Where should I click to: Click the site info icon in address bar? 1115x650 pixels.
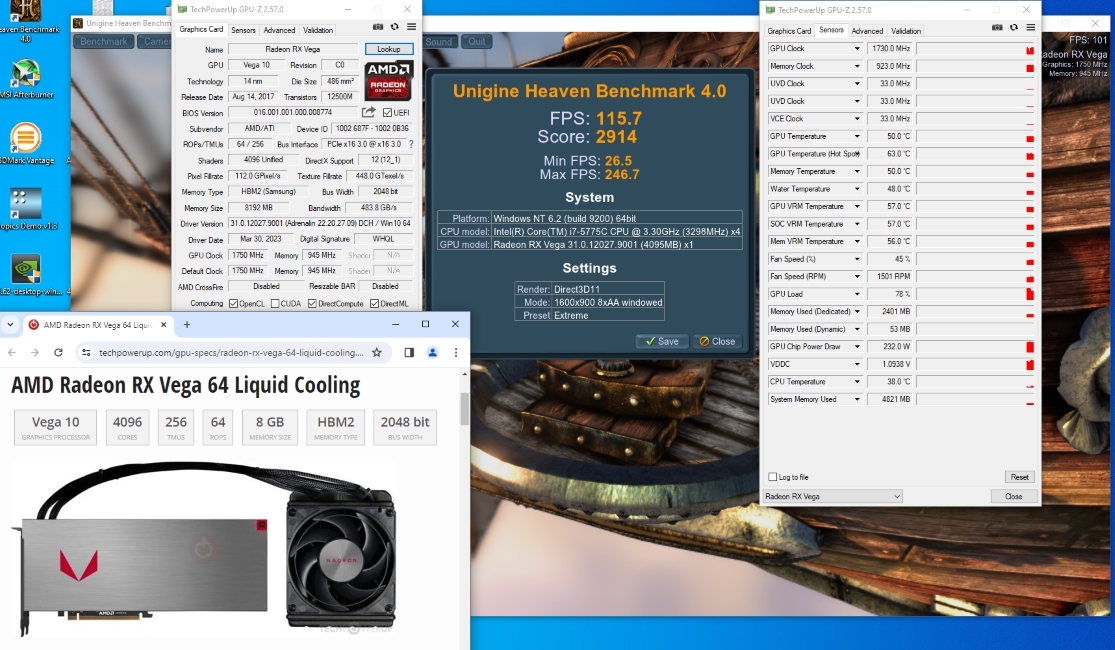86,353
